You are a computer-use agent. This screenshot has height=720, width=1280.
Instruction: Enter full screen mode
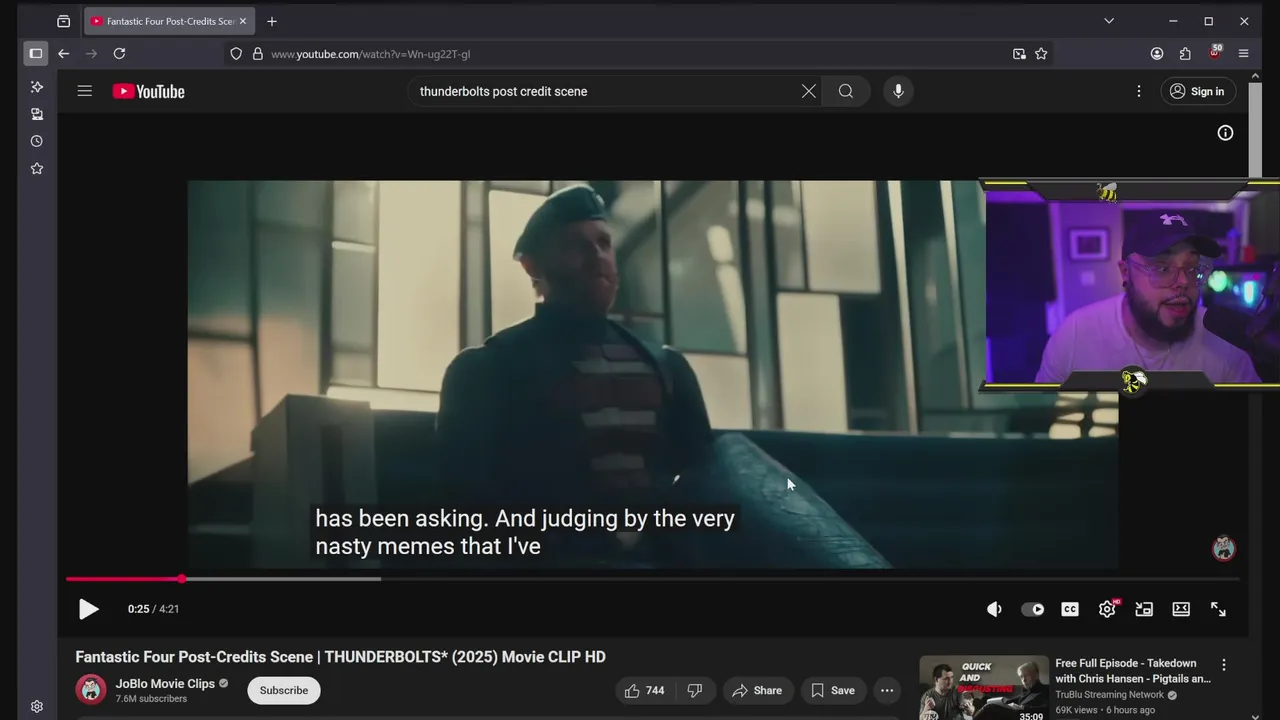pos(1218,609)
